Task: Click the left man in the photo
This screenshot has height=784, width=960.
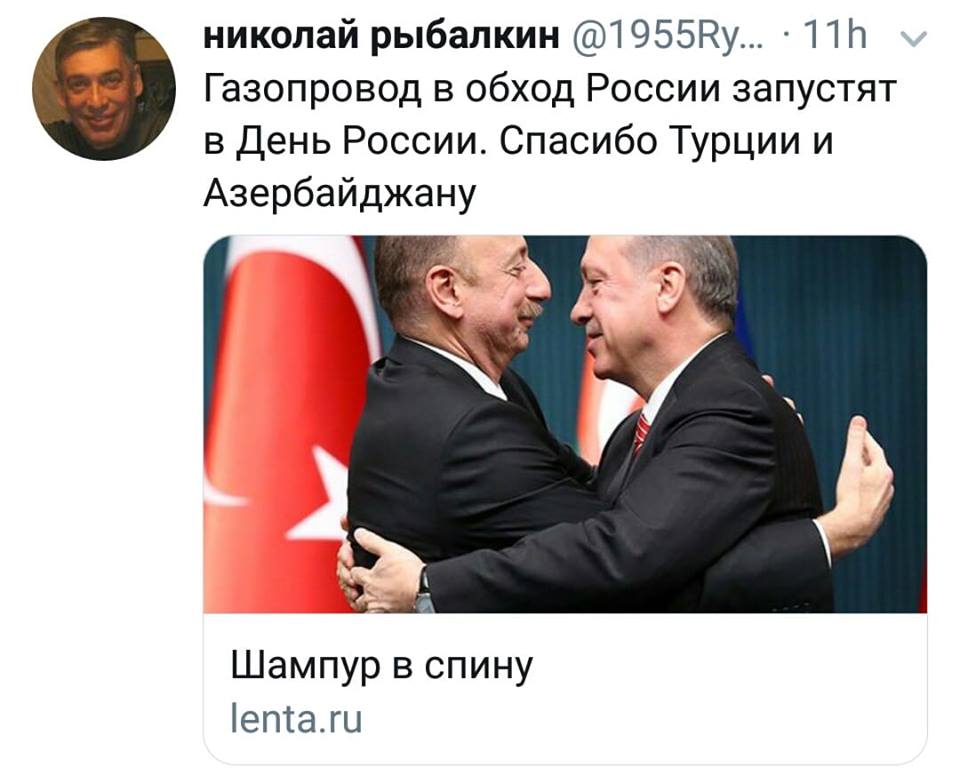Action: click(459, 416)
